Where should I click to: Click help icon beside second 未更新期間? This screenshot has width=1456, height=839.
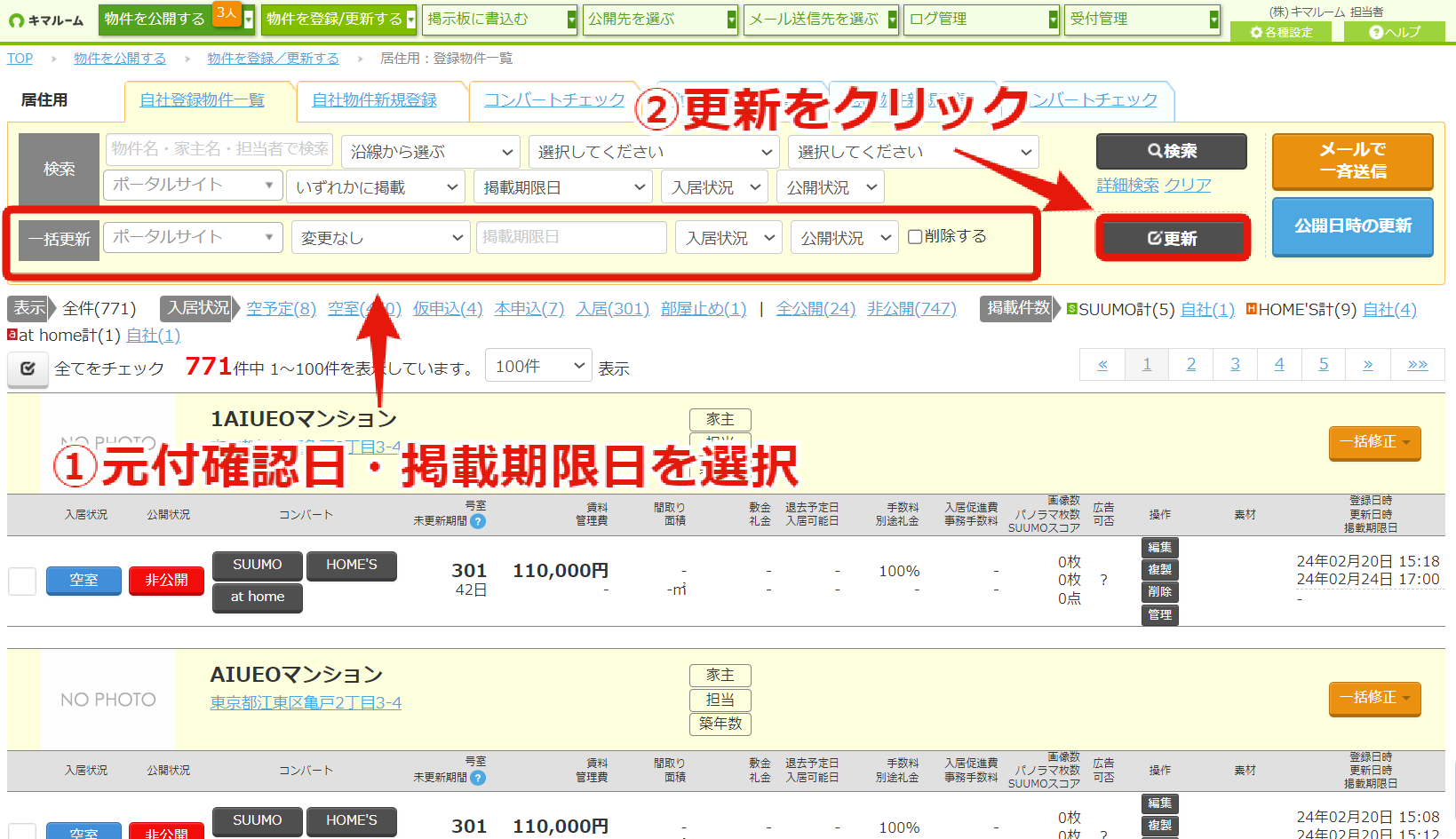(x=478, y=778)
